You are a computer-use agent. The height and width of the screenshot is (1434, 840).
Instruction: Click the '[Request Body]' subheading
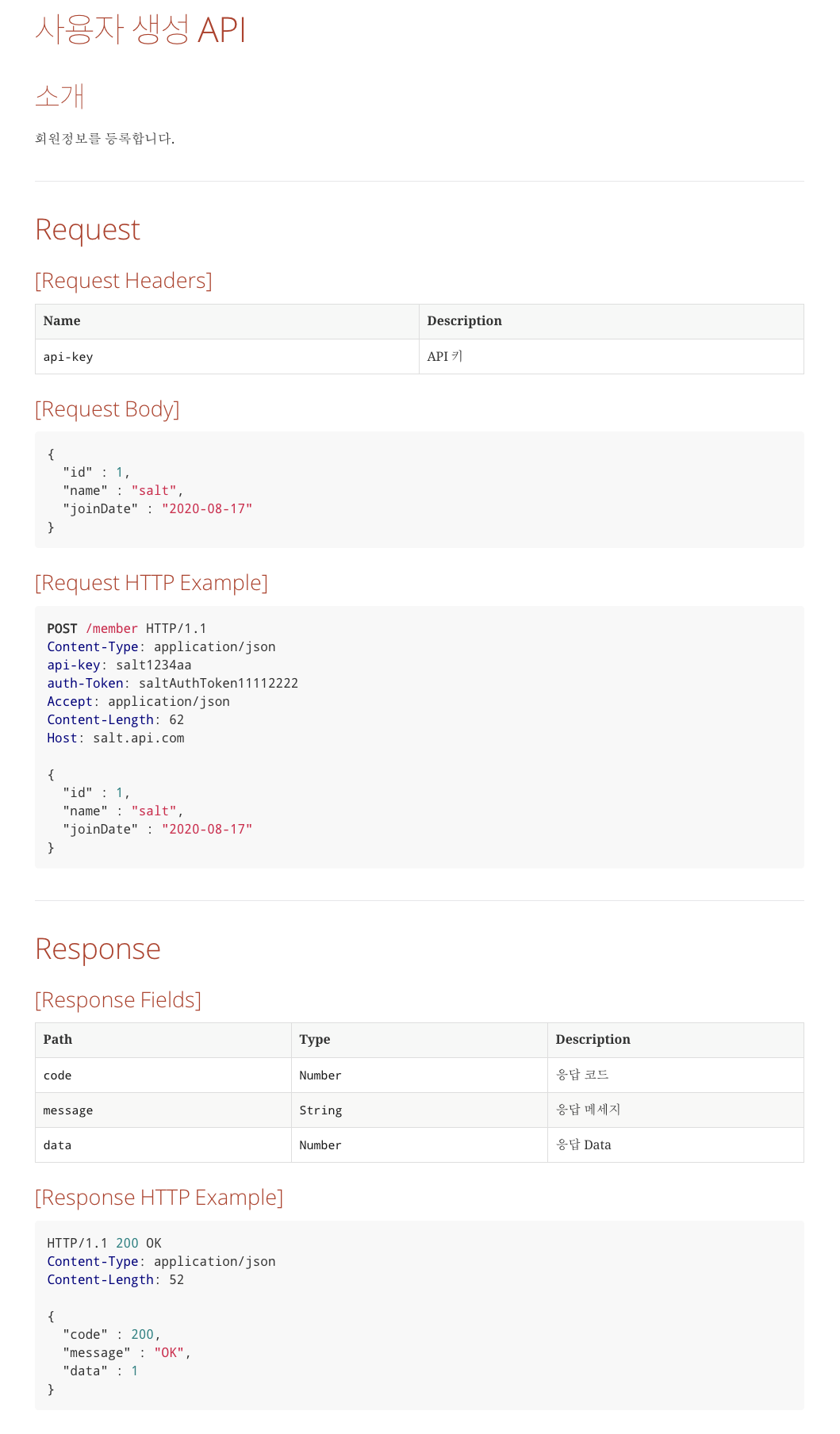click(x=107, y=409)
